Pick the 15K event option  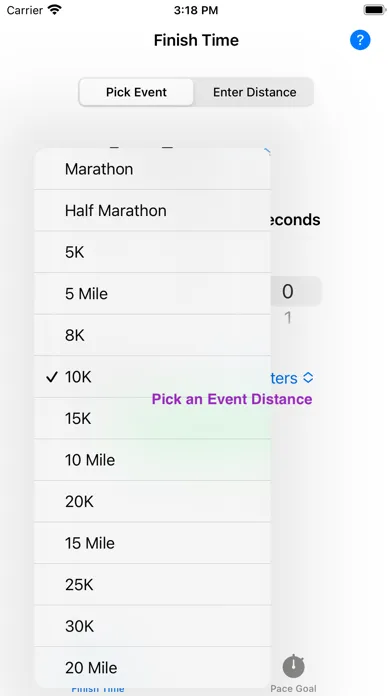152,419
